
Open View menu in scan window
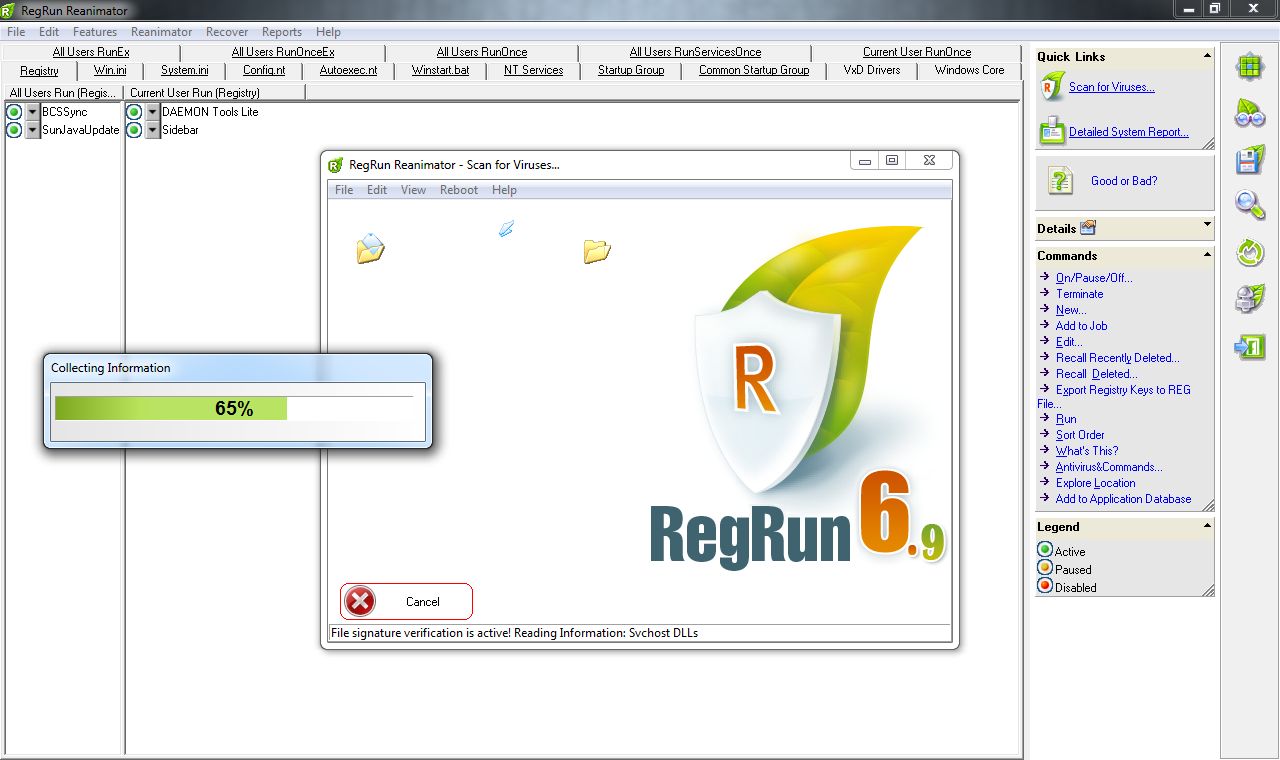tap(413, 190)
